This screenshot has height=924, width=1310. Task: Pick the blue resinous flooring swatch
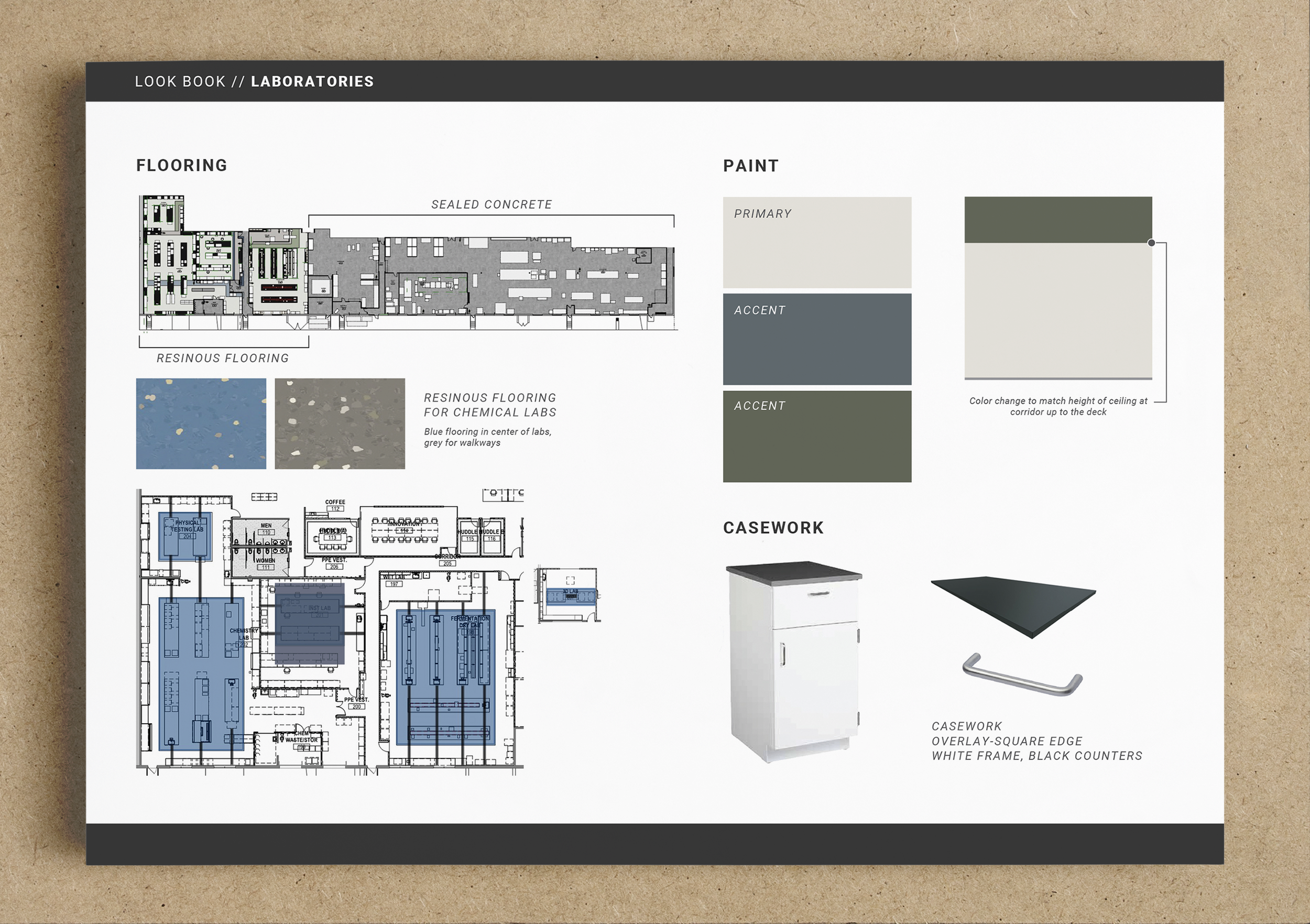(x=201, y=423)
